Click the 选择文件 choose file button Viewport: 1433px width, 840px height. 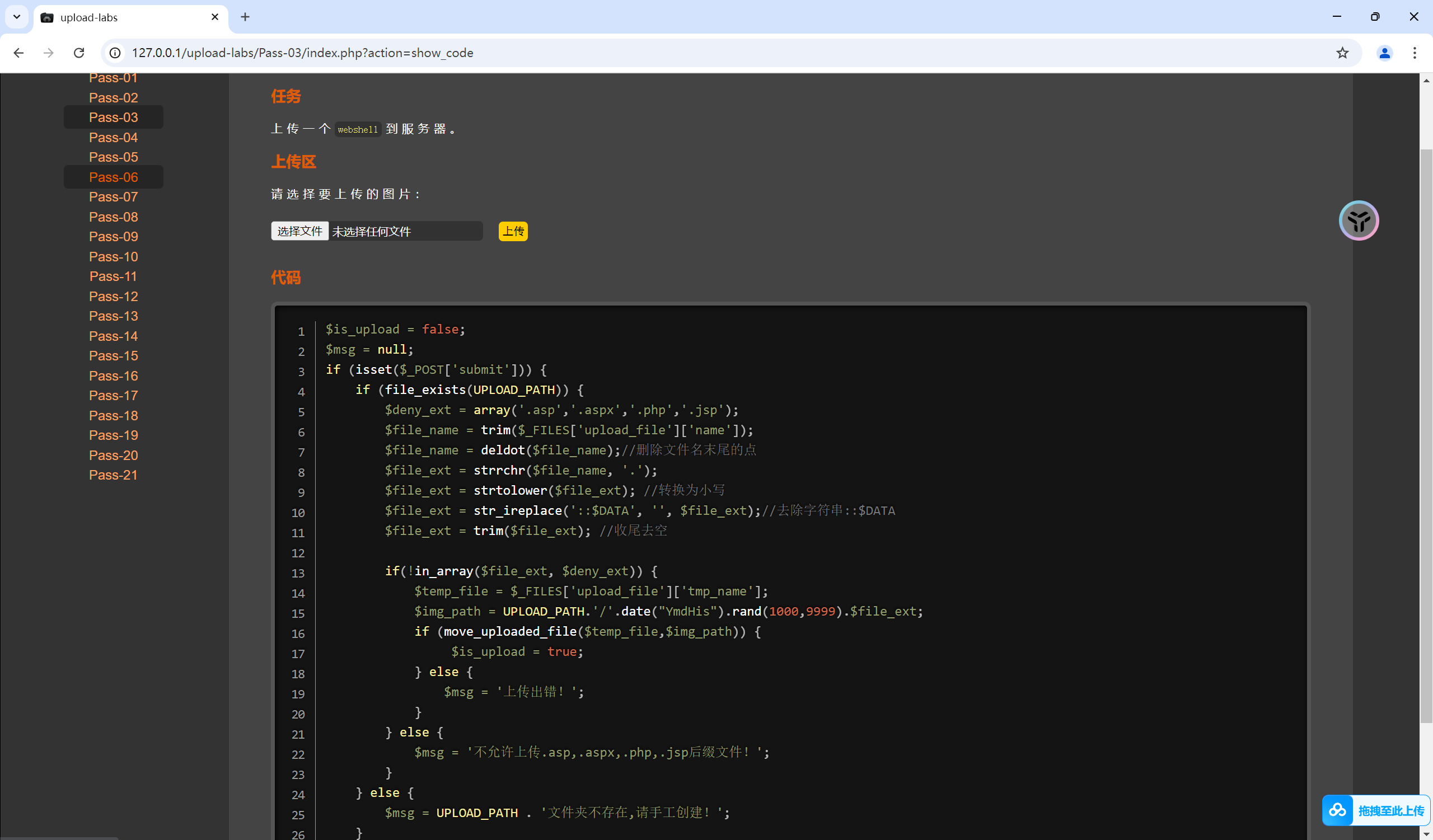point(299,231)
